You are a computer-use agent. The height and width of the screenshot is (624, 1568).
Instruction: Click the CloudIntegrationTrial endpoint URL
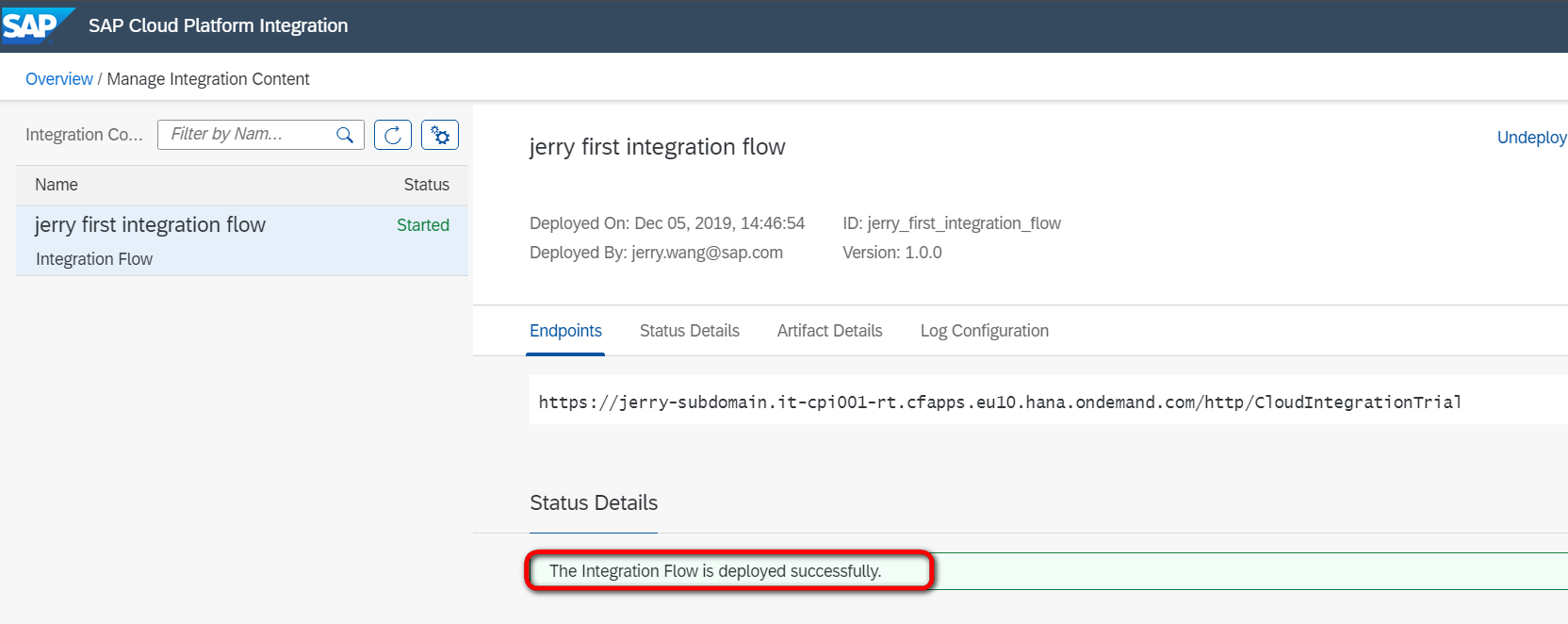(x=999, y=402)
